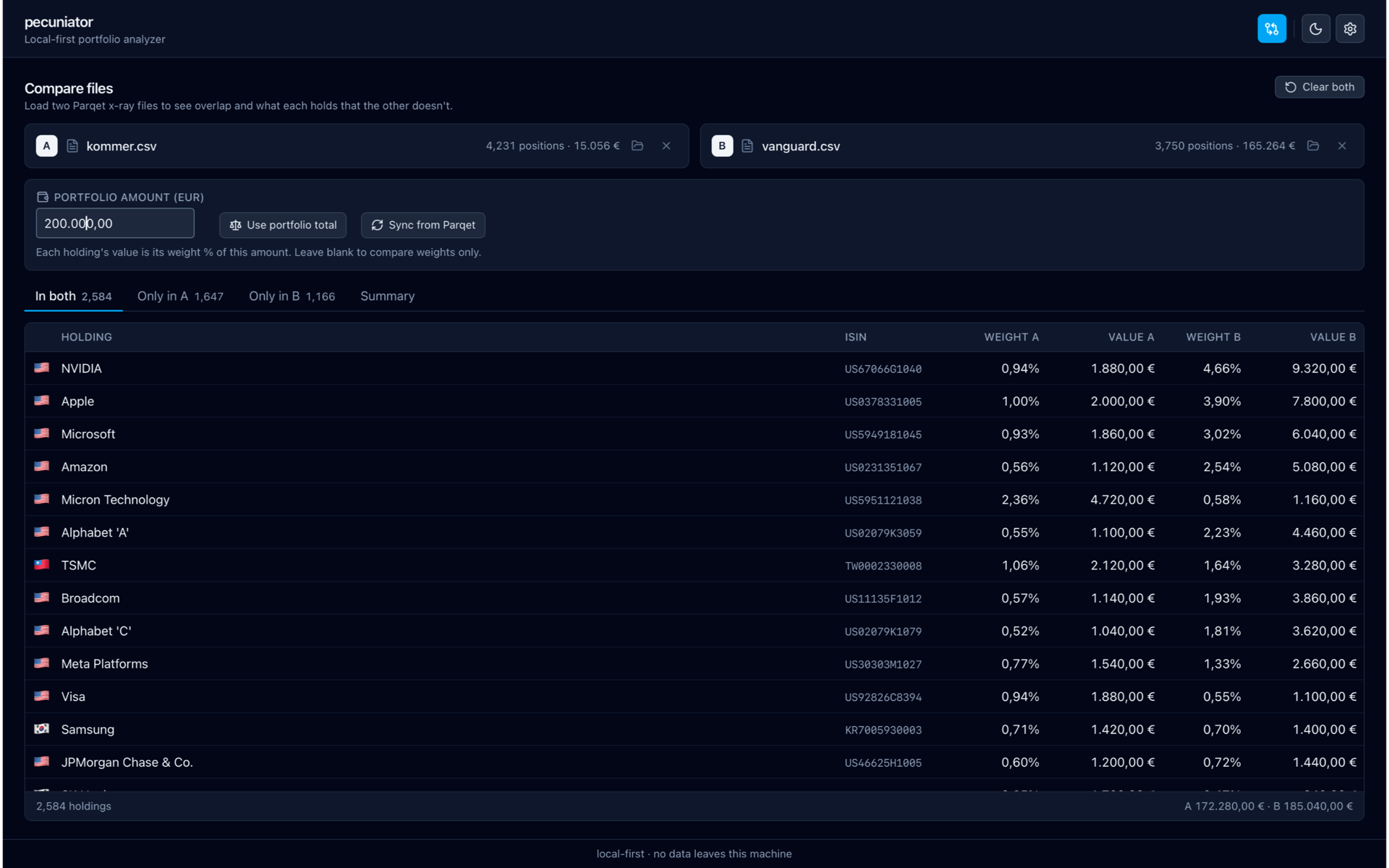Click the A badge of file slot
Viewport: 1389px width, 868px height.
46,145
